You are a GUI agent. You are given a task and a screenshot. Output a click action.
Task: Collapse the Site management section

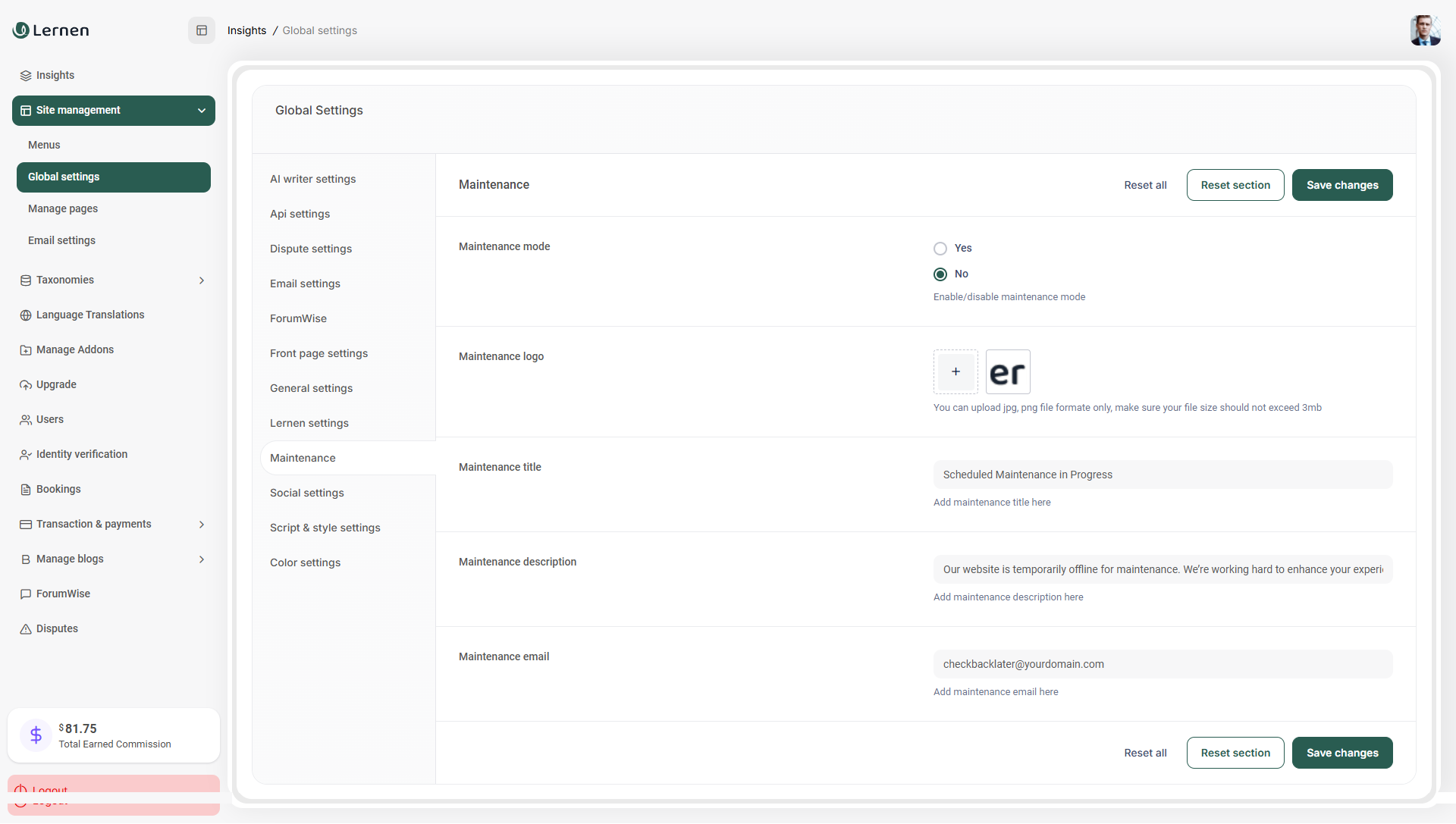[x=202, y=111]
